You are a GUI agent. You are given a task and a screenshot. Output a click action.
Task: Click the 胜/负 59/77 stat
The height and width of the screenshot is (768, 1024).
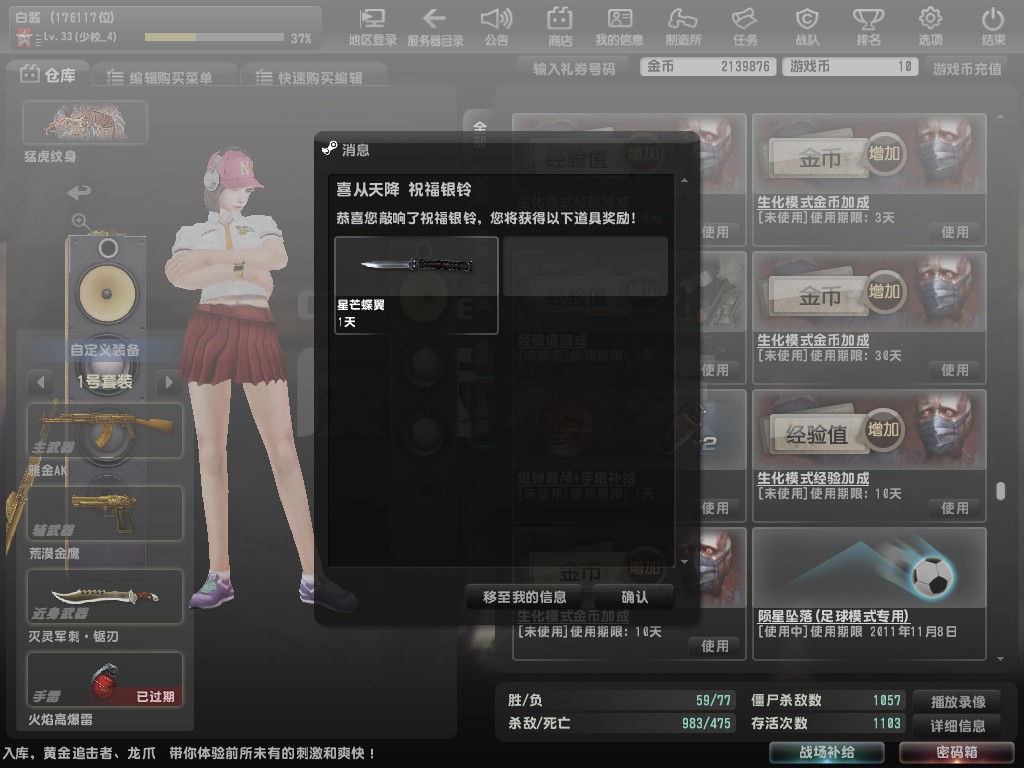[x=619, y=700]
